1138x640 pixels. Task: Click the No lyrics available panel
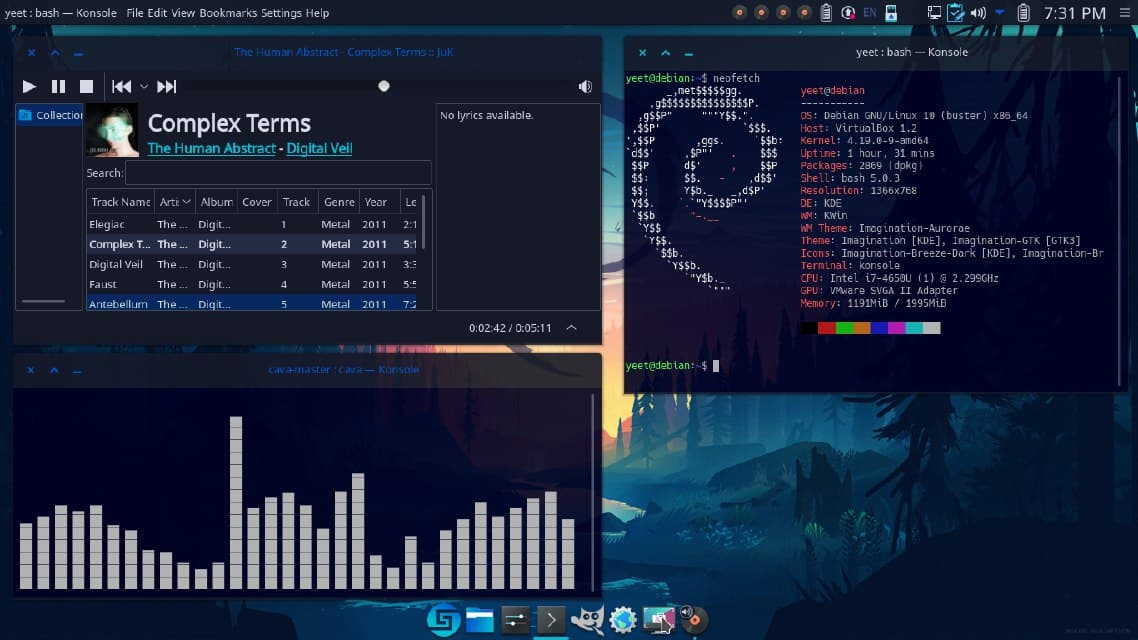[517, 207]
